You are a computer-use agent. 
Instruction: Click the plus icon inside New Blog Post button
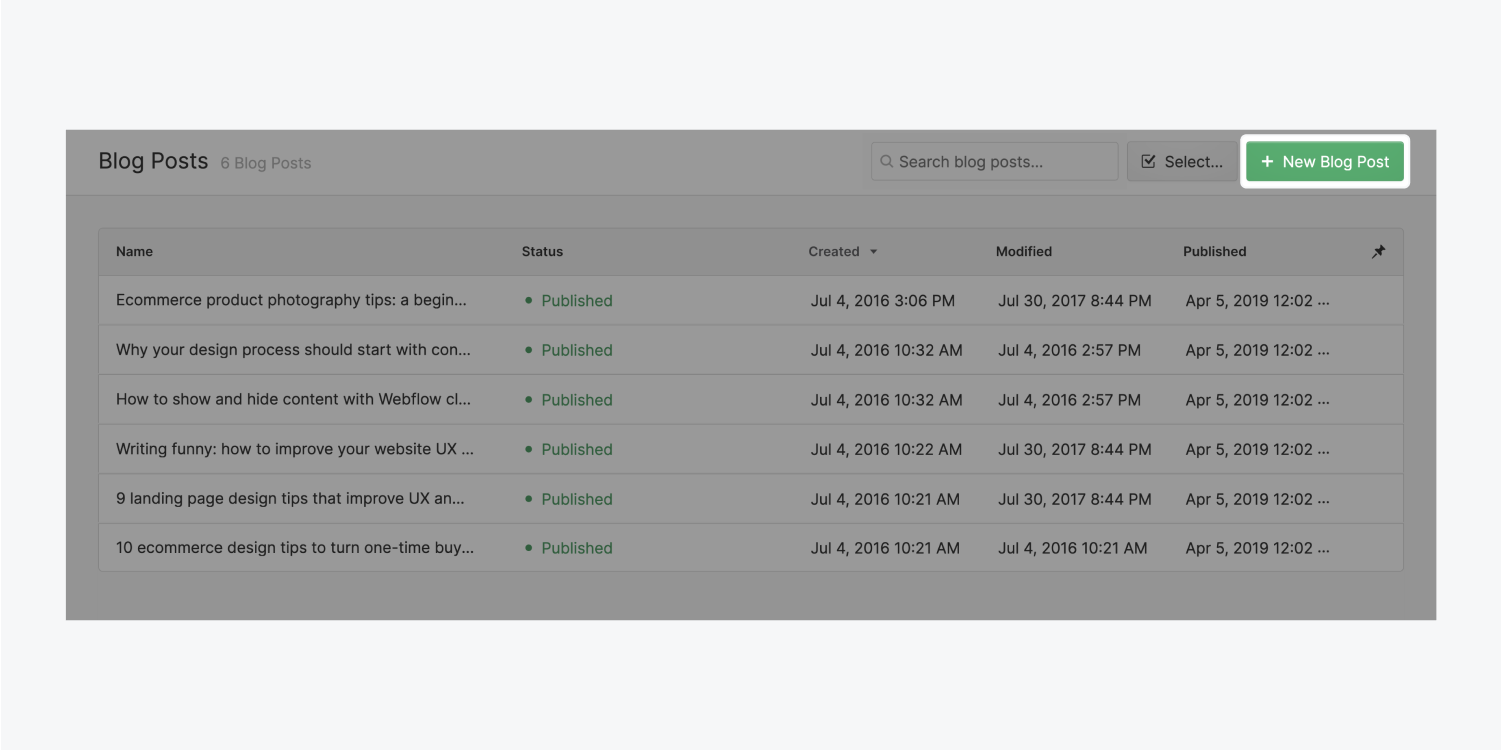[1268, 161]
